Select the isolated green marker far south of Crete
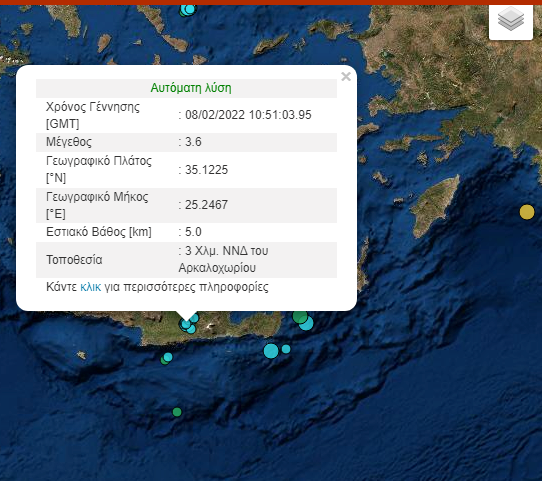The width and height of the screenshot is (542, 481). (177, 412)
